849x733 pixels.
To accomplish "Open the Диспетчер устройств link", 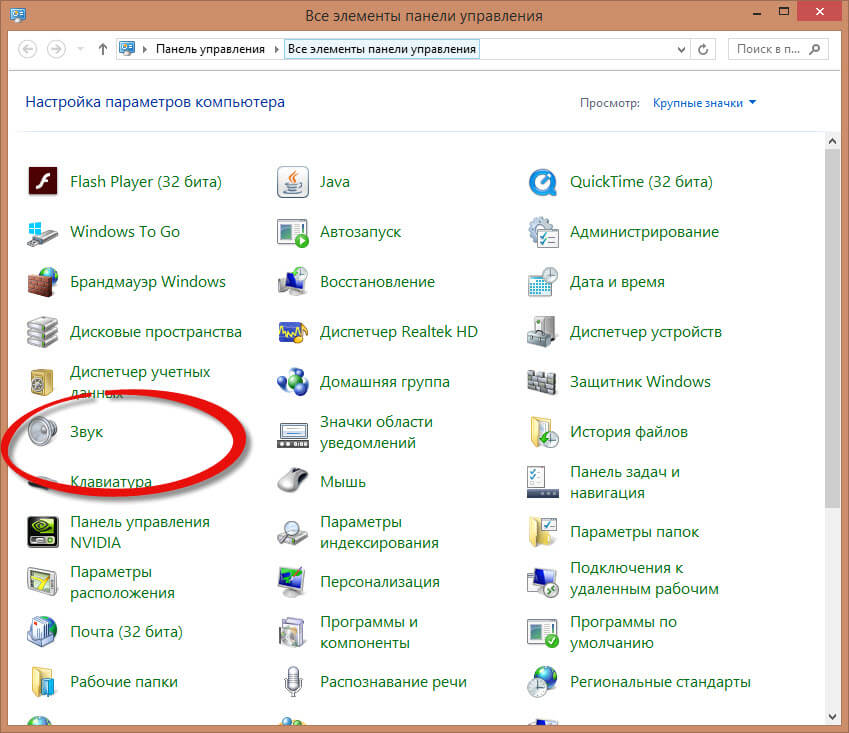I will pyautogui.click(x=645, y=332).
